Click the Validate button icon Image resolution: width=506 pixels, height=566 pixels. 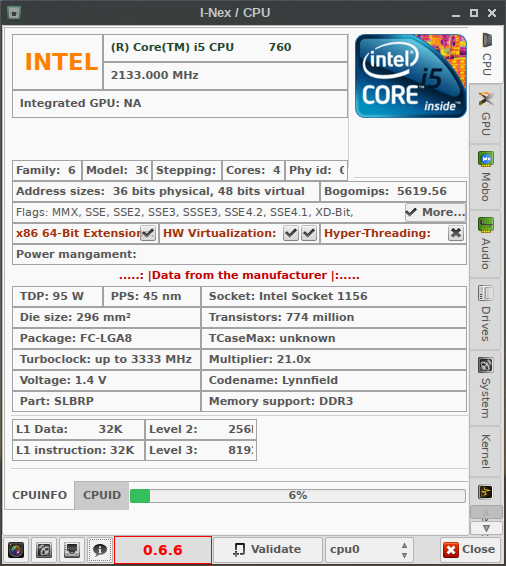(x=239, y=550)
